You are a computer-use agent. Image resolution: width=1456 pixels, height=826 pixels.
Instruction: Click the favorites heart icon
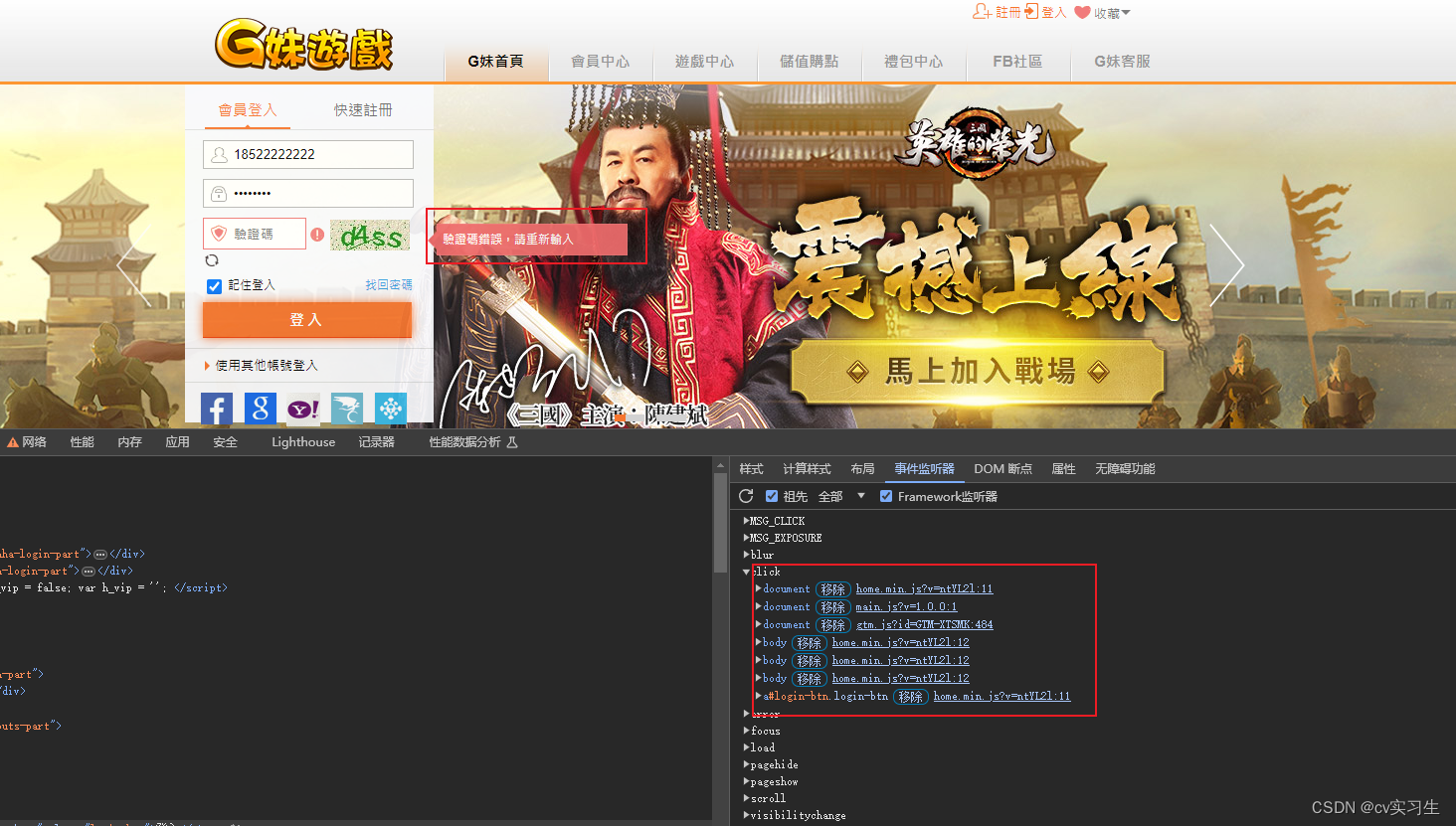tap(1083, 12)
